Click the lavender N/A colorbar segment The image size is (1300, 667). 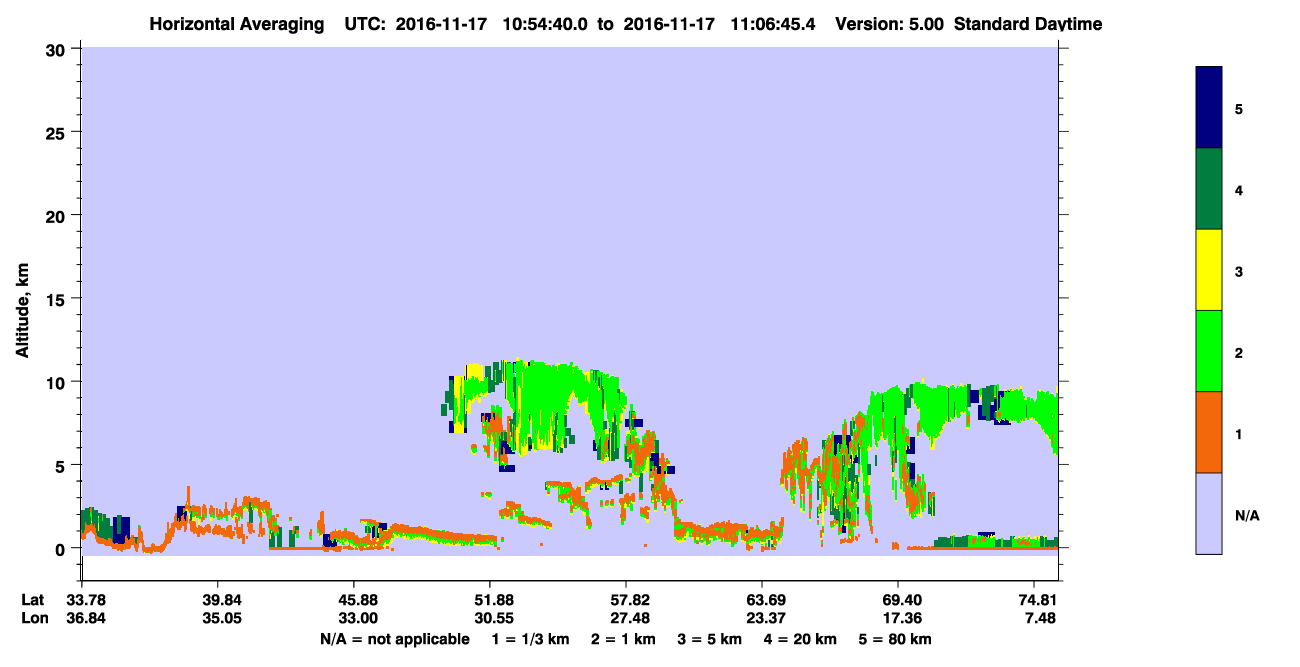click(x=1208, y=513)
